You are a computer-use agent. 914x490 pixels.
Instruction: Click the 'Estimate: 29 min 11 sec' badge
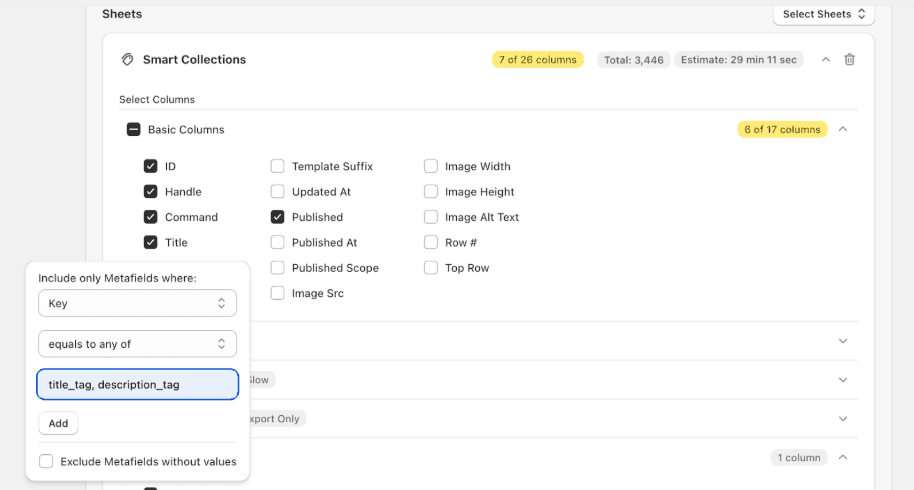739,59
